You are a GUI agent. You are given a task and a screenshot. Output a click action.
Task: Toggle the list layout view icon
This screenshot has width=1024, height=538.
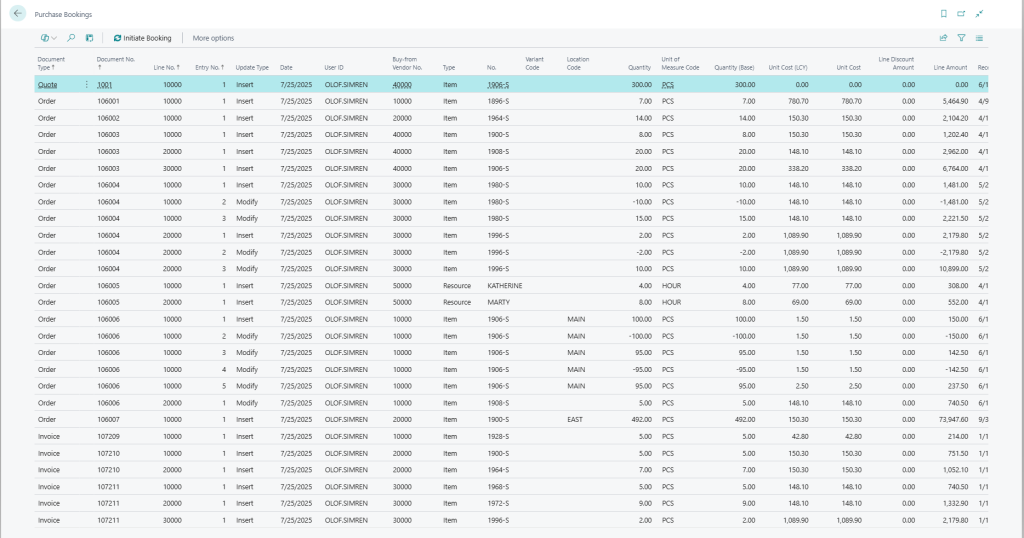[979, 38]
